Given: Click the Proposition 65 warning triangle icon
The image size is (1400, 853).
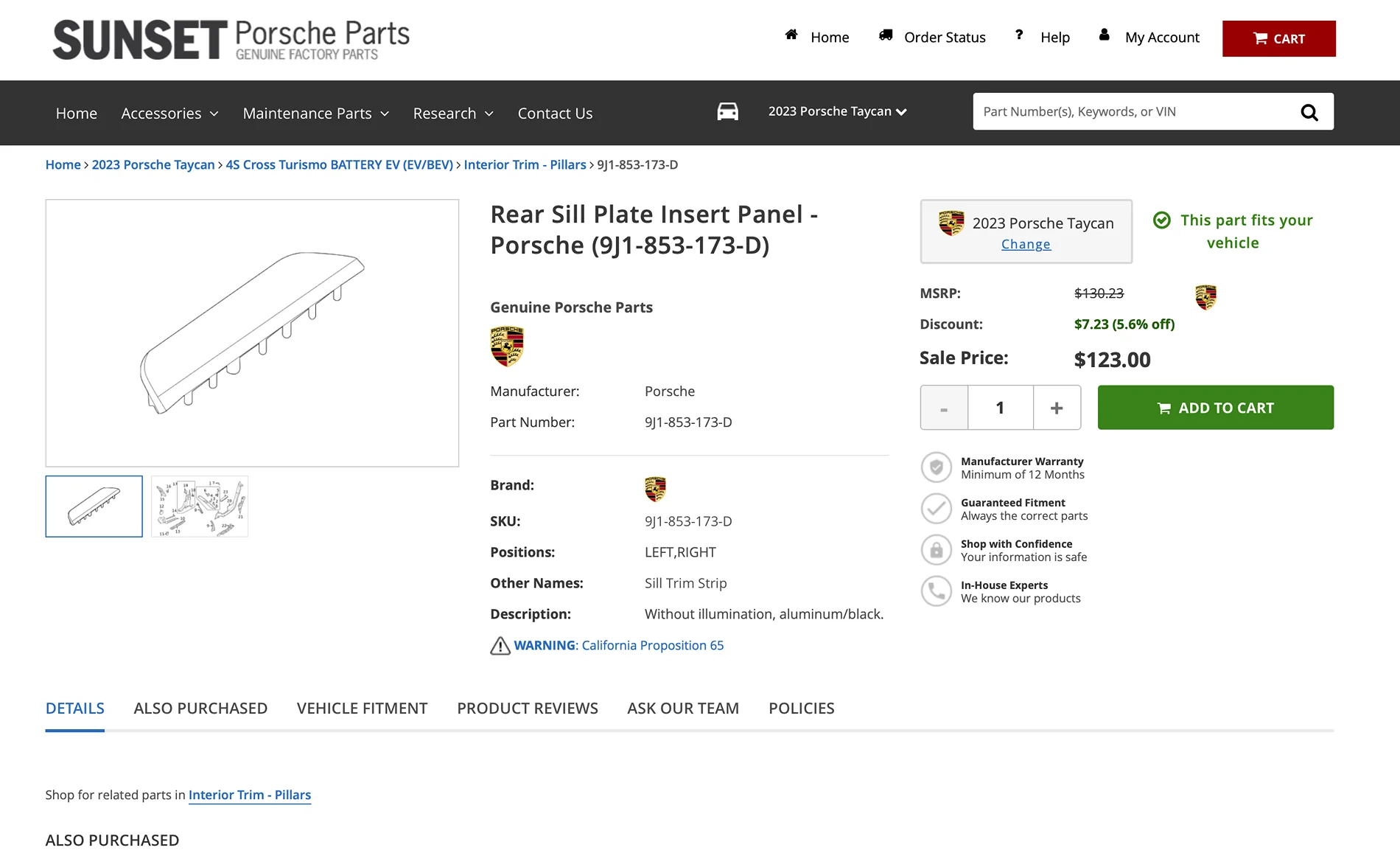Looking at the screenshot, I should pos(500,646).
